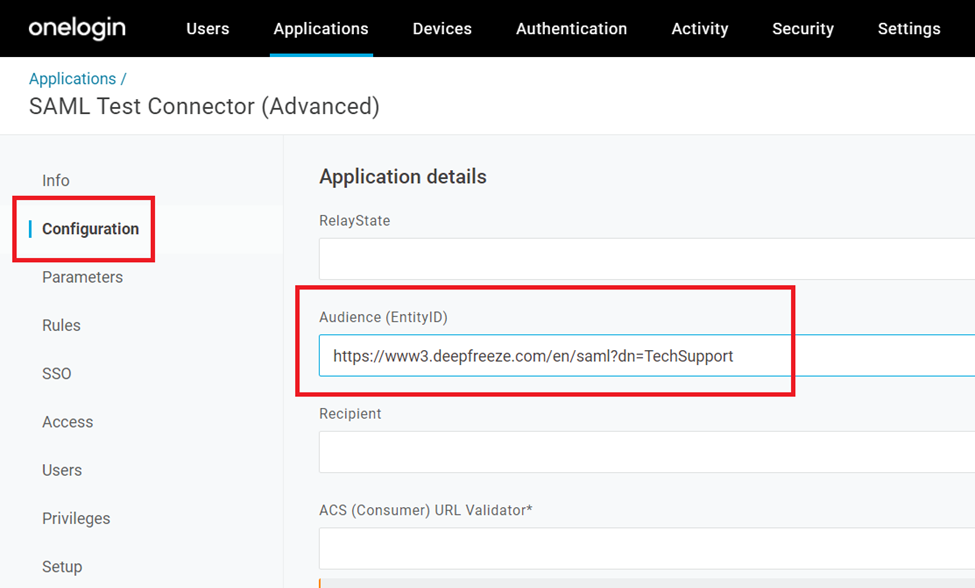Screen dimensions: 975x588
Task: Open the Devices menu
Action: 442,29
